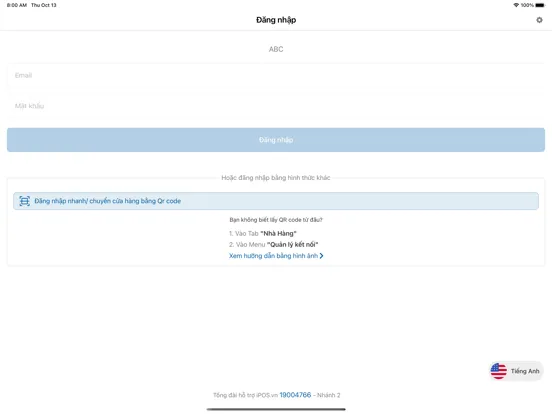Screen dimensions: 552x414
Task: Choose Đăng nhập nhanh bằng Qr code
Action: [x=276, y=201]
